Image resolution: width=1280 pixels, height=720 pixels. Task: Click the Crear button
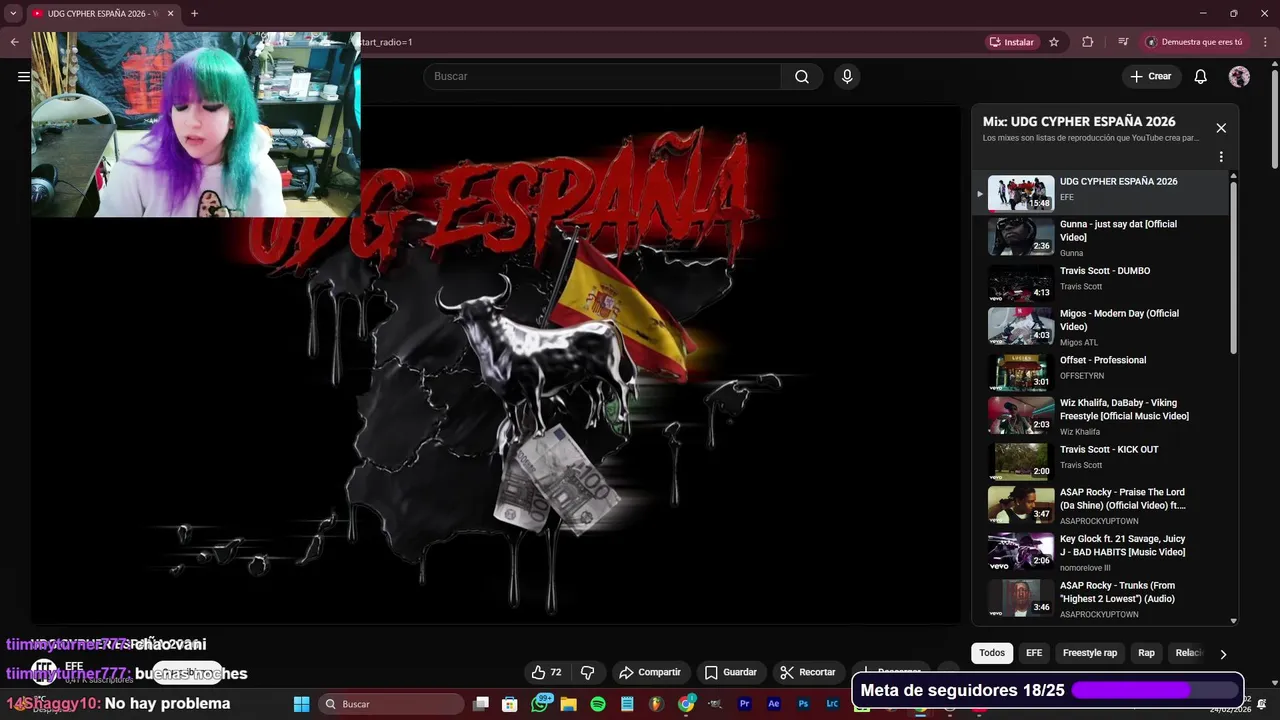(1151, 76)
